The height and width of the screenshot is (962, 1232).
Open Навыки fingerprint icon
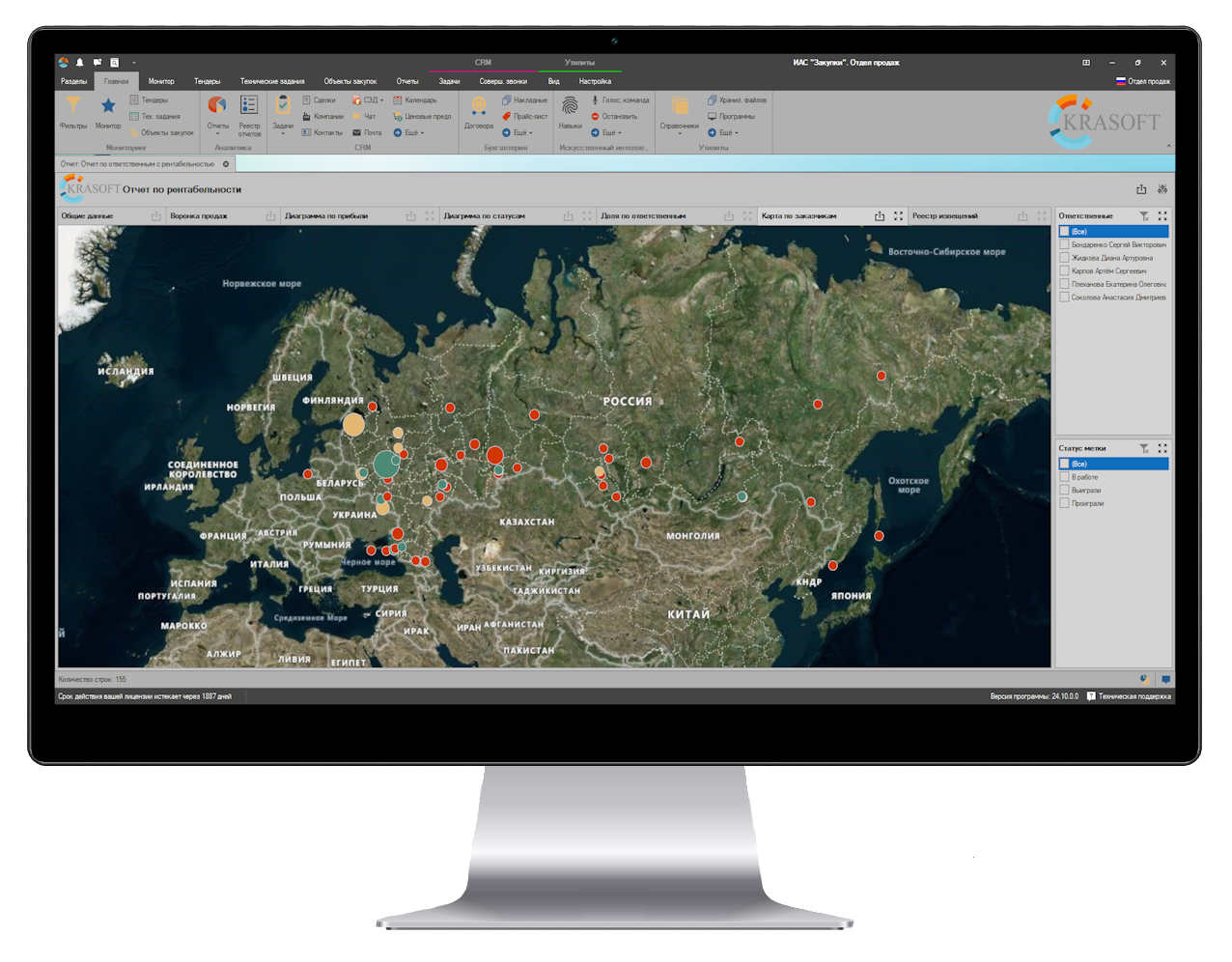click(x=570, y=109)
